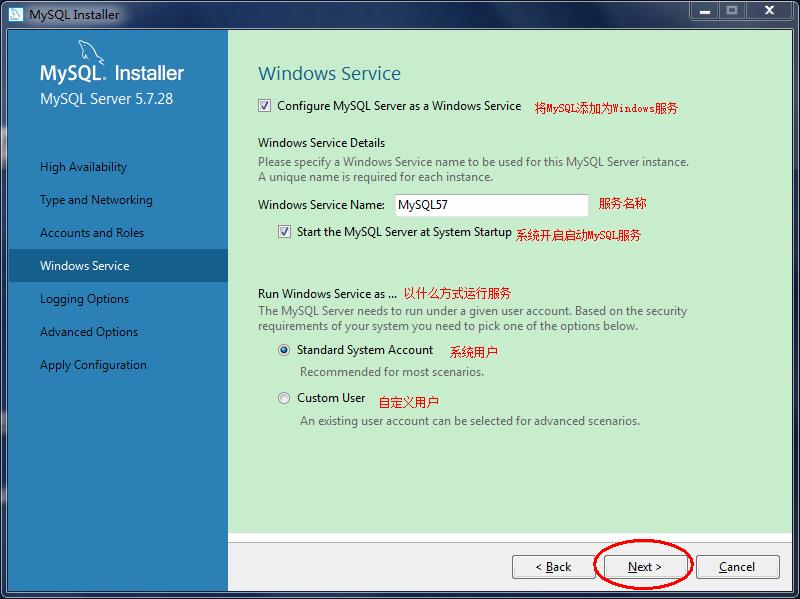Open the High Availability step
This screenshot has width=800, height=599.
pos(83,167)
